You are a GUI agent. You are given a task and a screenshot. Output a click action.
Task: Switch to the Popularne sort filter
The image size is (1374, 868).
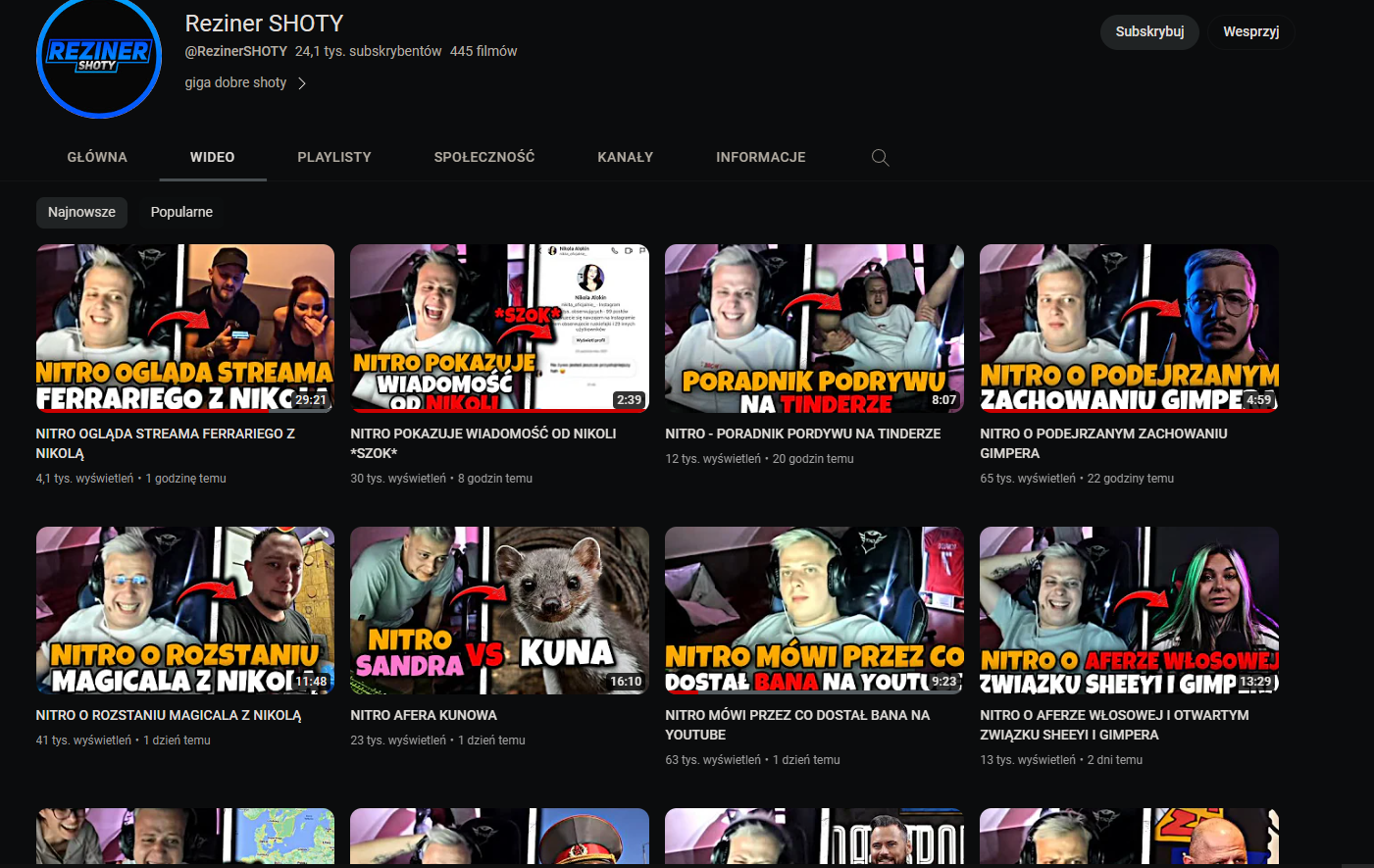[181, 212]
